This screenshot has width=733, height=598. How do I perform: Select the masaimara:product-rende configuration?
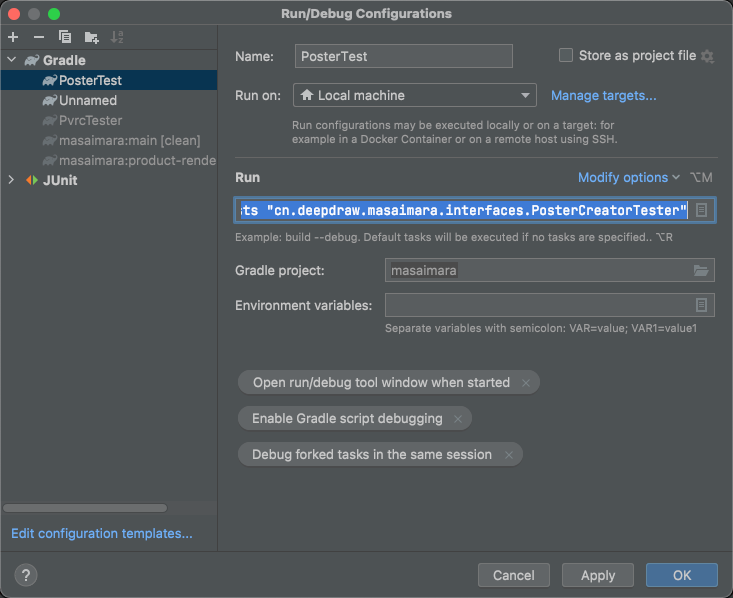pyautogui.click(x=109, y=161)
